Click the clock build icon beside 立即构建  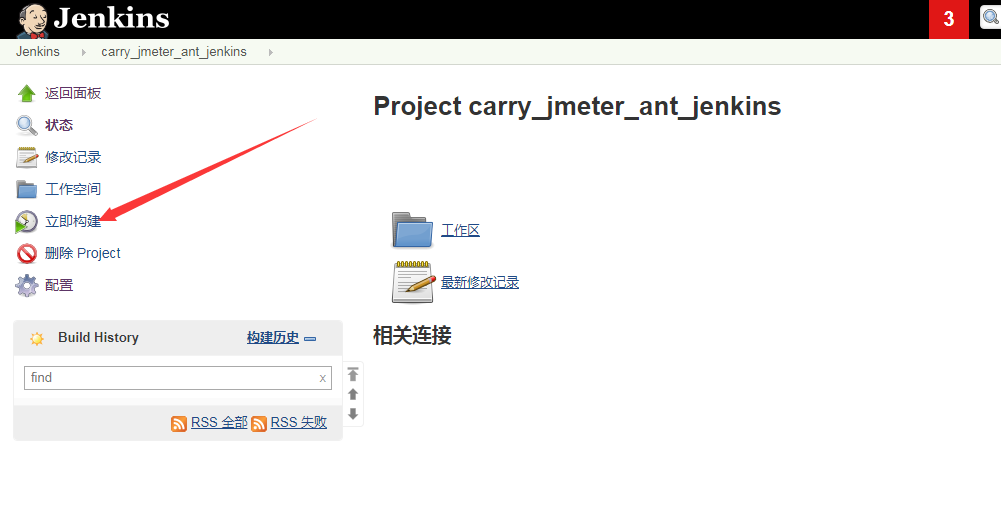click(26, 221)
